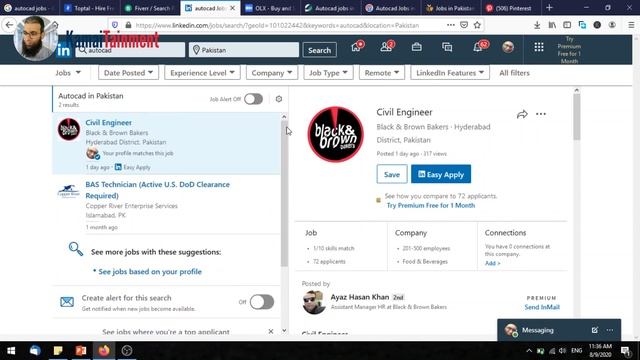Open the Jobs briefcase icon
The width and height of the screenshot is (640, 360).
tap(416, 47)
